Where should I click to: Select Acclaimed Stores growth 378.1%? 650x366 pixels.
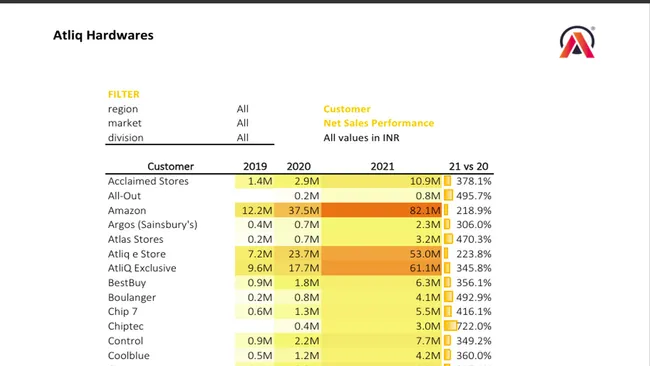click(474, 181)
